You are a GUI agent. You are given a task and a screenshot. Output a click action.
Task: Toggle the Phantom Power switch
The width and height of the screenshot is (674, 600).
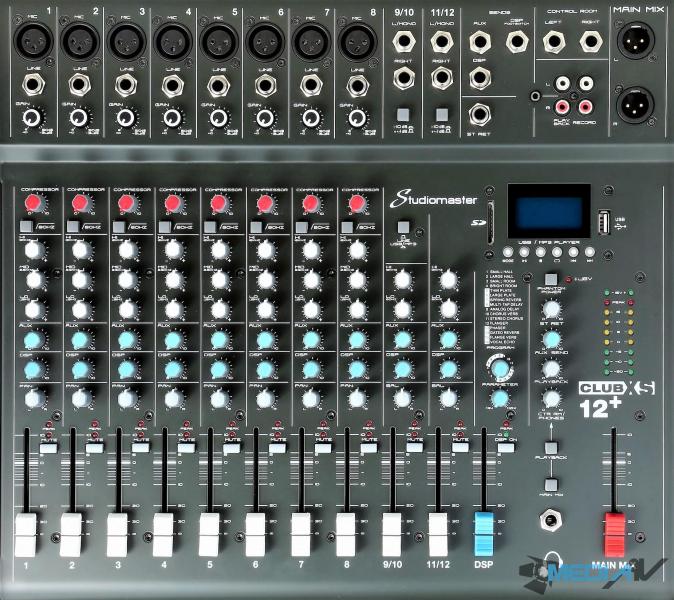[x=551, y=279]
